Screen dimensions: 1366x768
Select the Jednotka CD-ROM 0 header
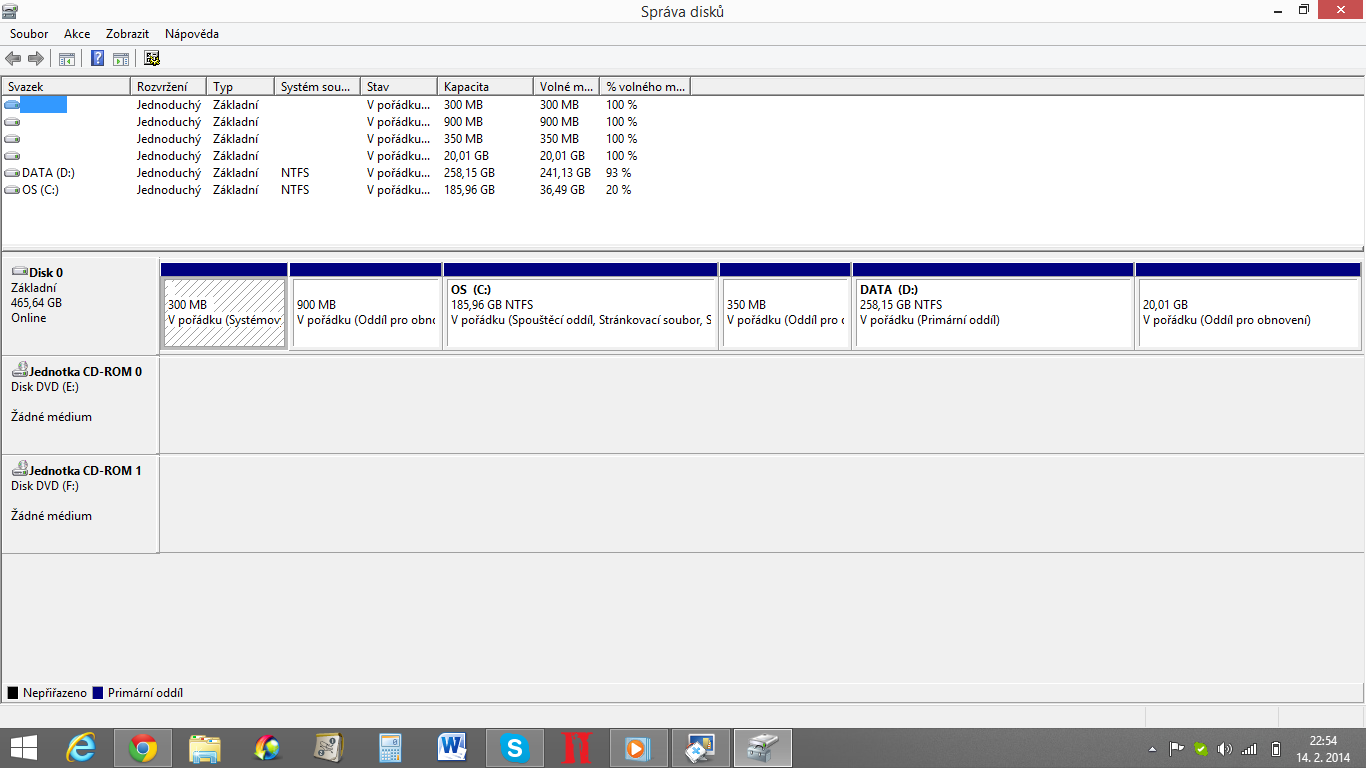[x=80, y=405]
